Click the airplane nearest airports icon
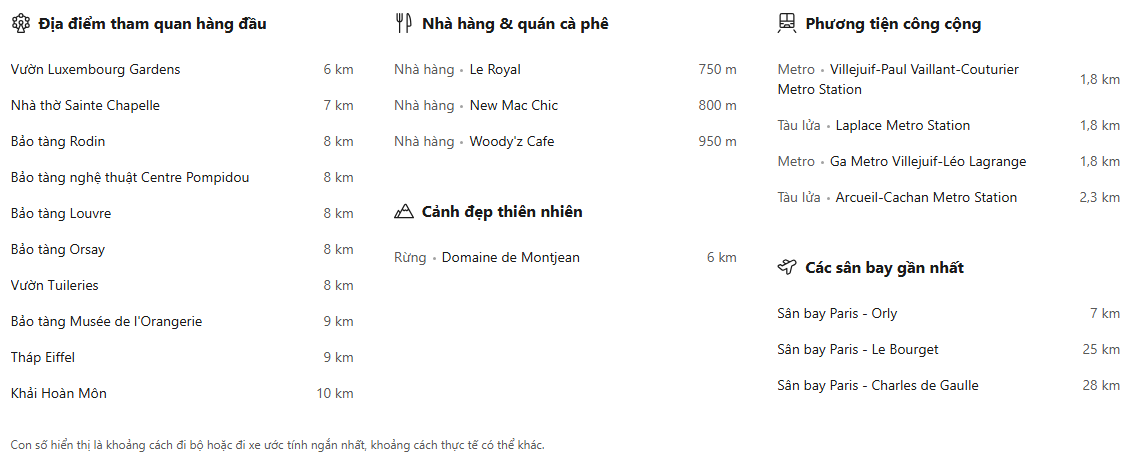The height and width of the screenshot is (468, 1132). (787, 268)
